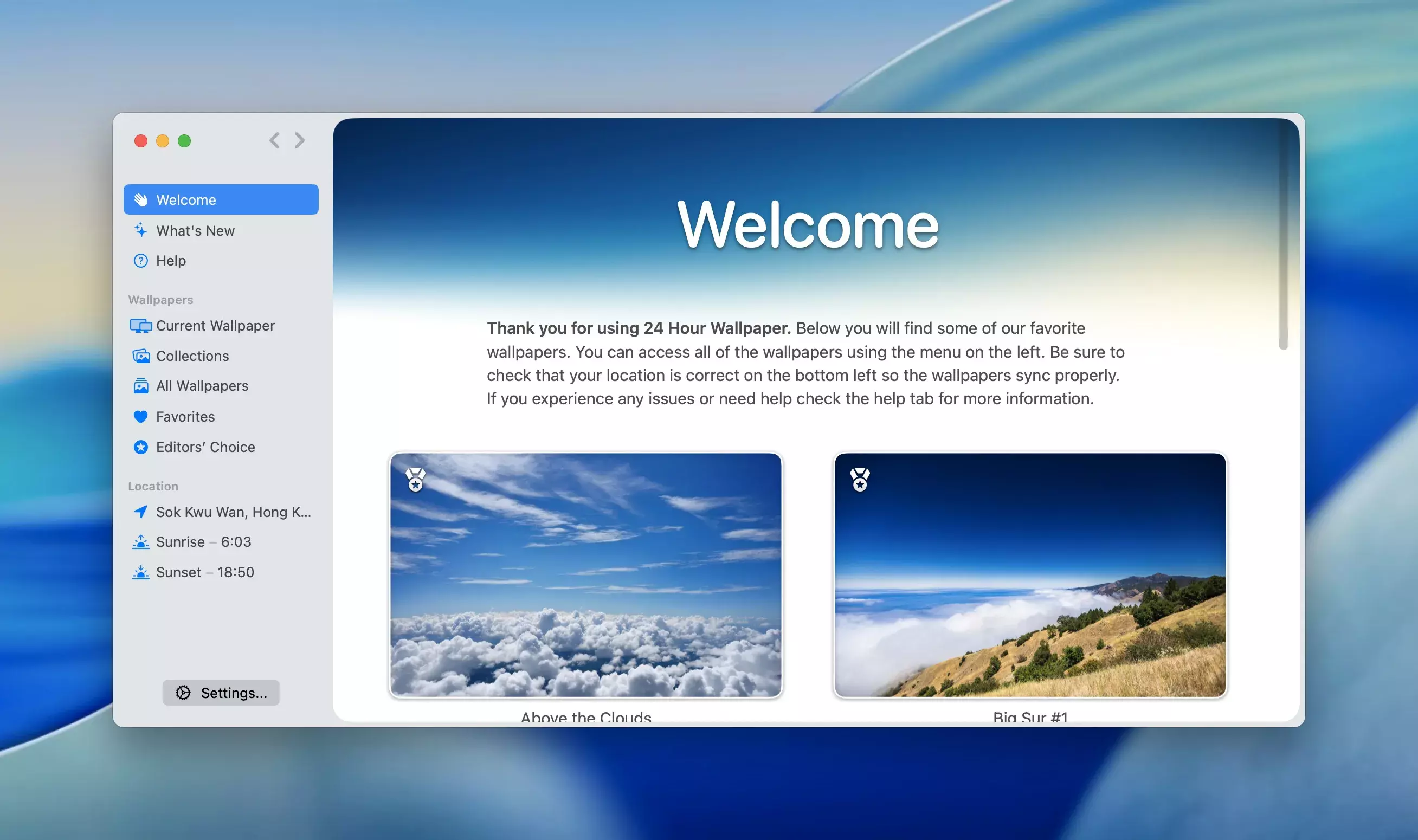The width and height of the screenshot is (1418, 840).
Task: Click the waving hand Welcome icon
Action: [141, 200]
